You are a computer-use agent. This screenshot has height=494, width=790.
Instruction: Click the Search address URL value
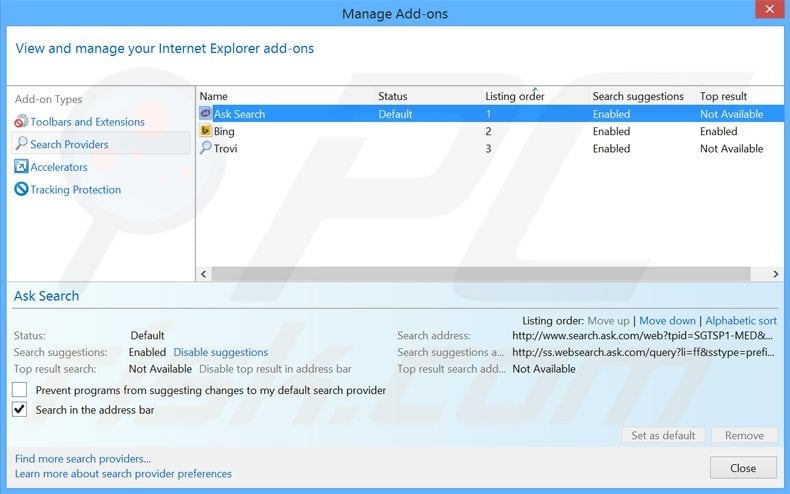642,335
